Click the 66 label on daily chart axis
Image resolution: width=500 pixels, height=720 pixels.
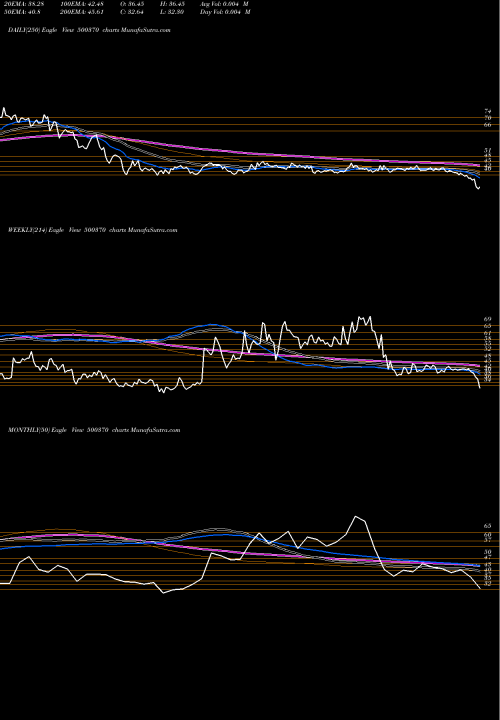(488, 124)
